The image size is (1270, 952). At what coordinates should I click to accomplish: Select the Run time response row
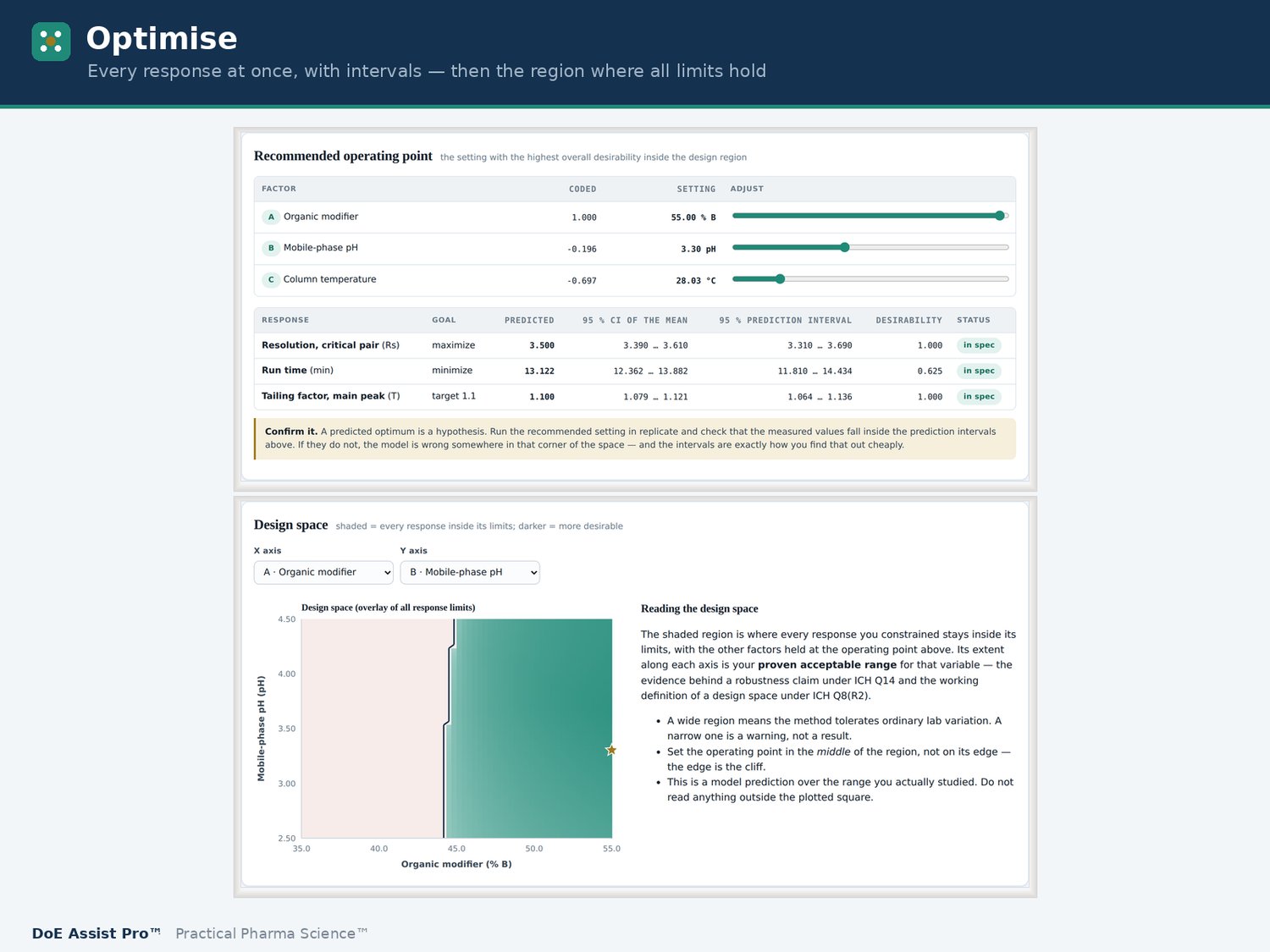[635, 371]
